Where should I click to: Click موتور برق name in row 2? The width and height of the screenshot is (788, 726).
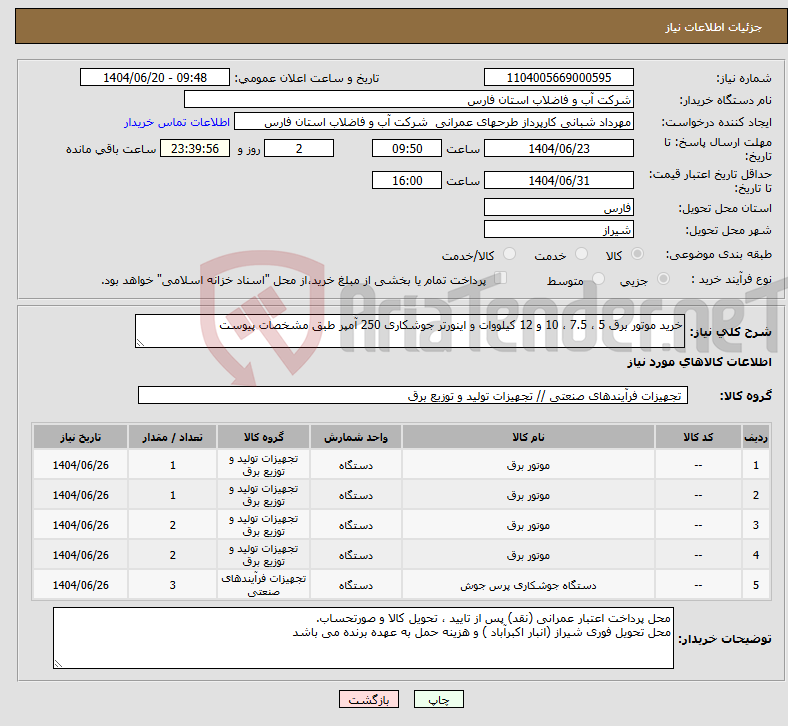(x=528, y=495)
